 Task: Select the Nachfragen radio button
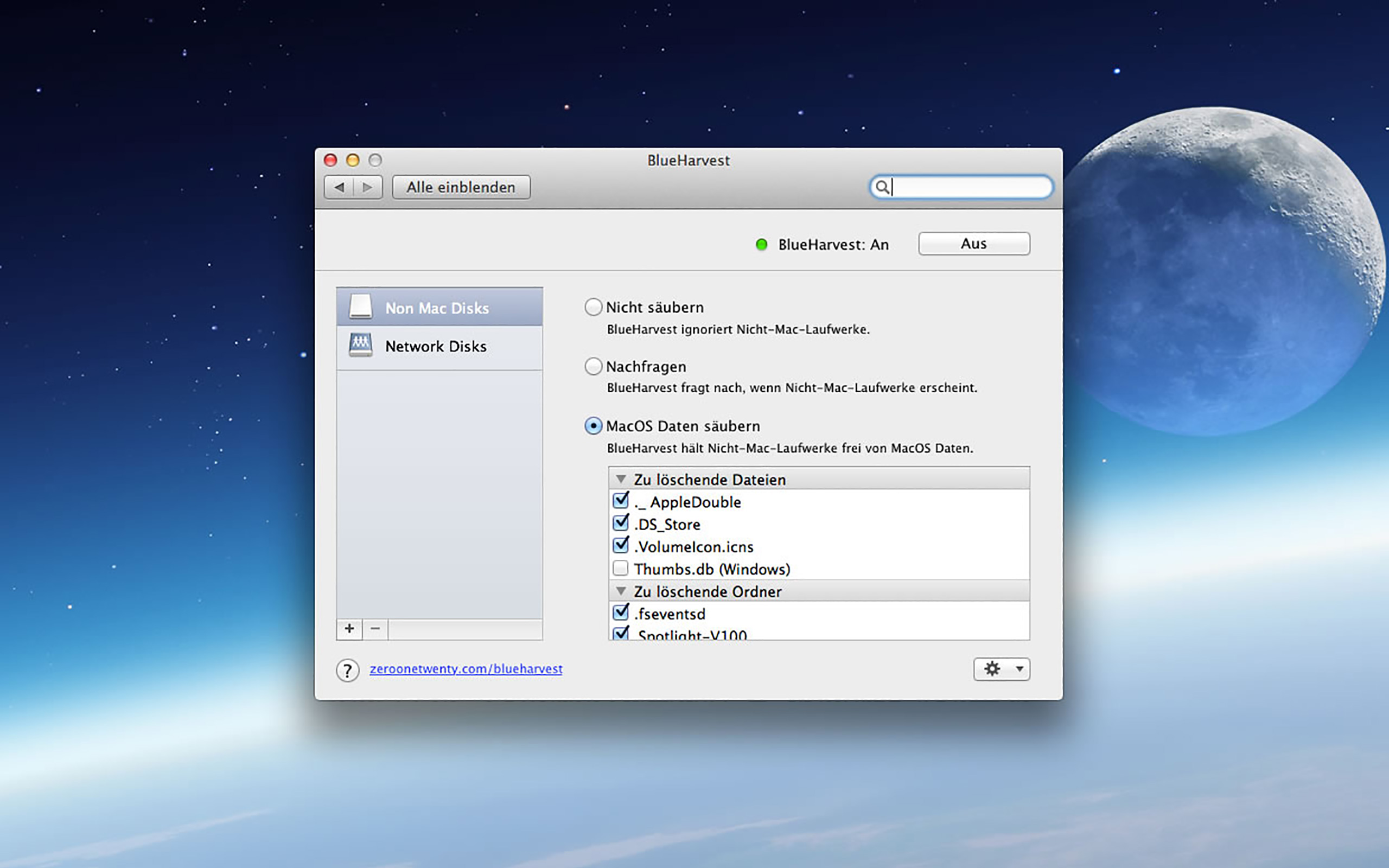point(593,366)
